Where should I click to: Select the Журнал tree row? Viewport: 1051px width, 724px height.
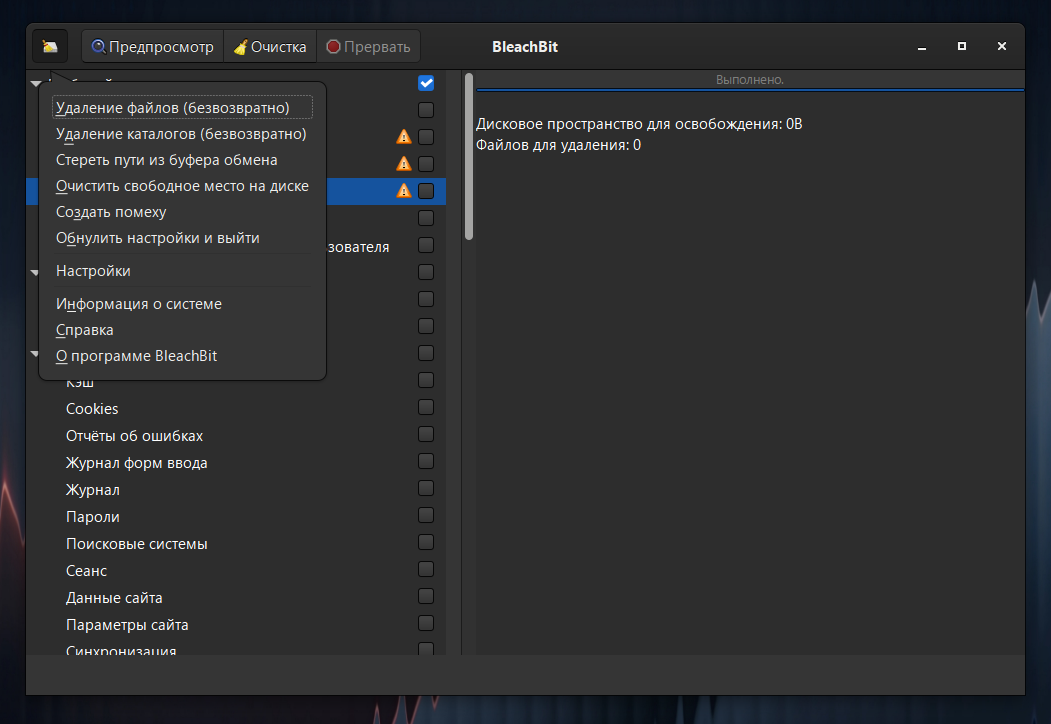click(236, 490)
